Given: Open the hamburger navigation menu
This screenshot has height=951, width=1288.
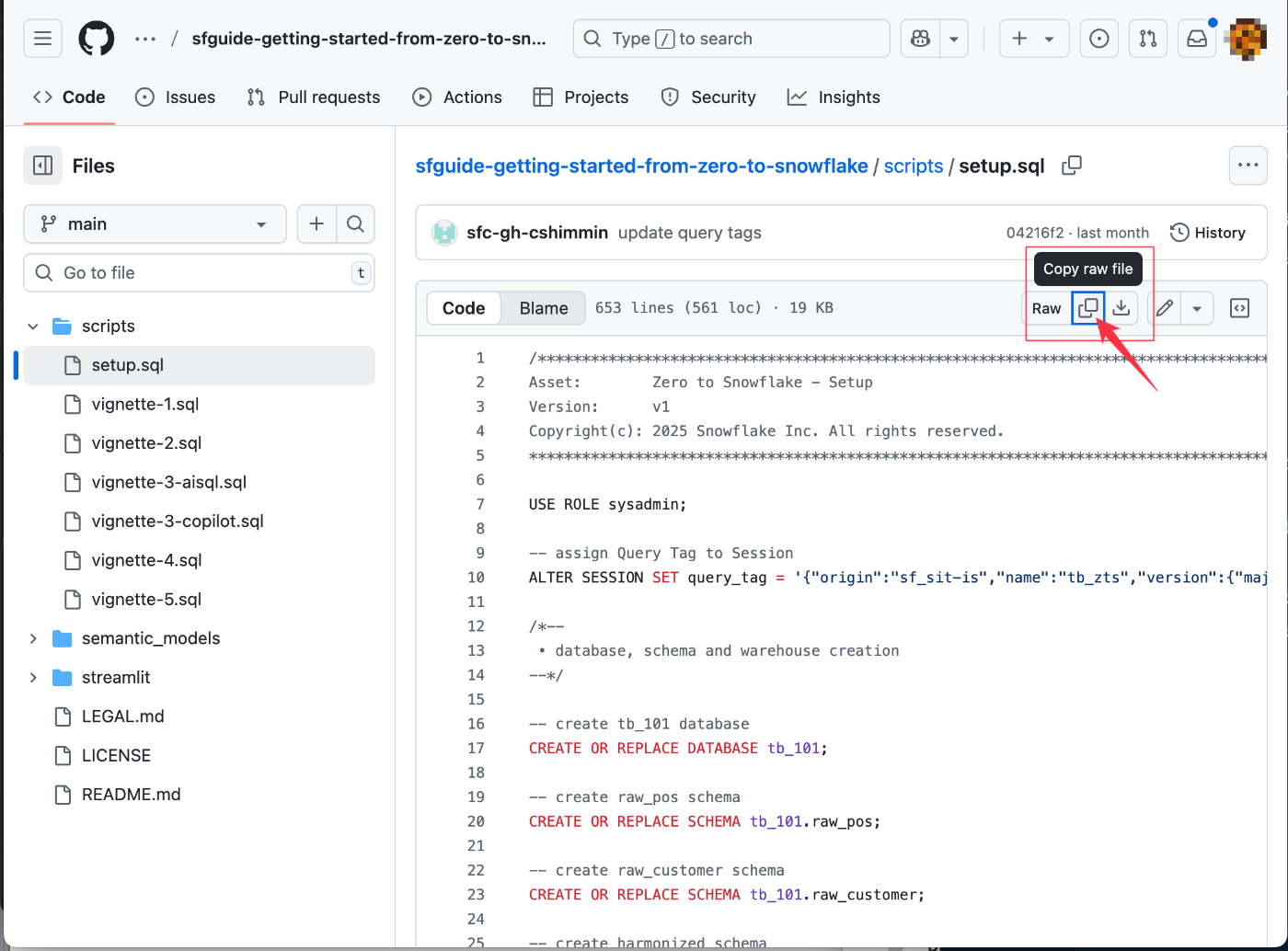Looking at the screenshot, I should pyautogui.click(x=42, y=39).
